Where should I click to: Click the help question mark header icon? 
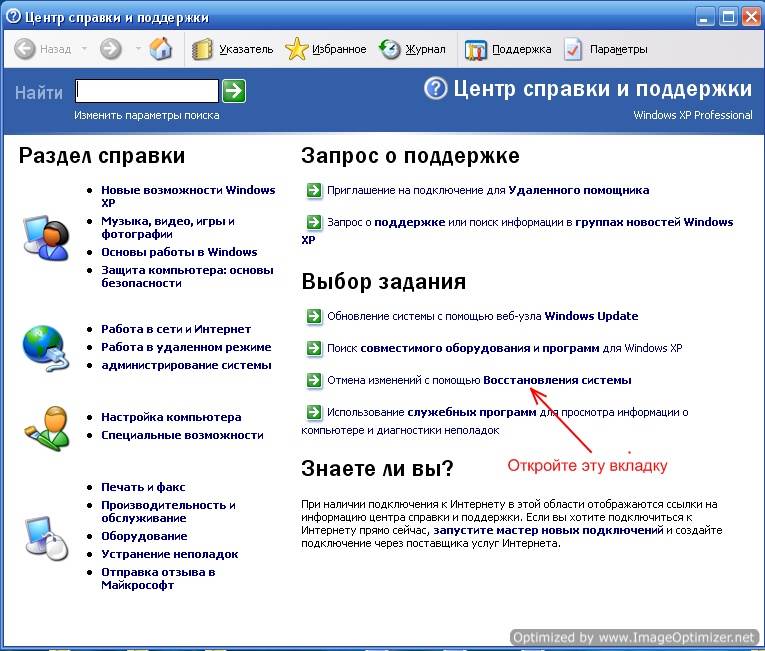tap(435, 89)
